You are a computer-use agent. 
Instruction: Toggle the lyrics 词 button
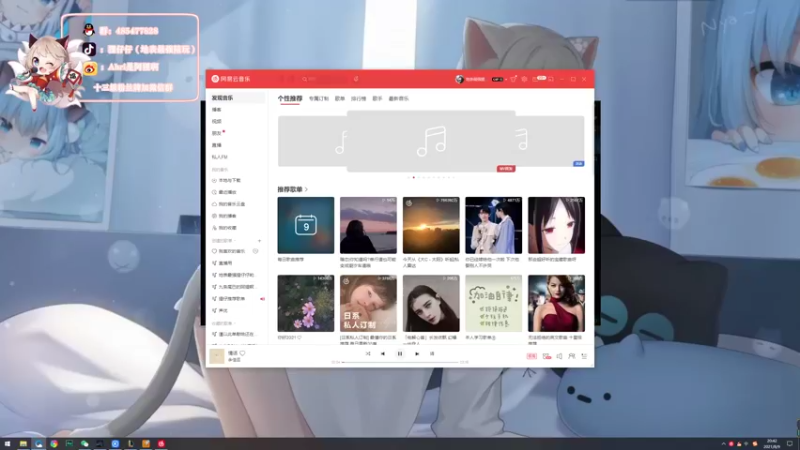point(432,354)
